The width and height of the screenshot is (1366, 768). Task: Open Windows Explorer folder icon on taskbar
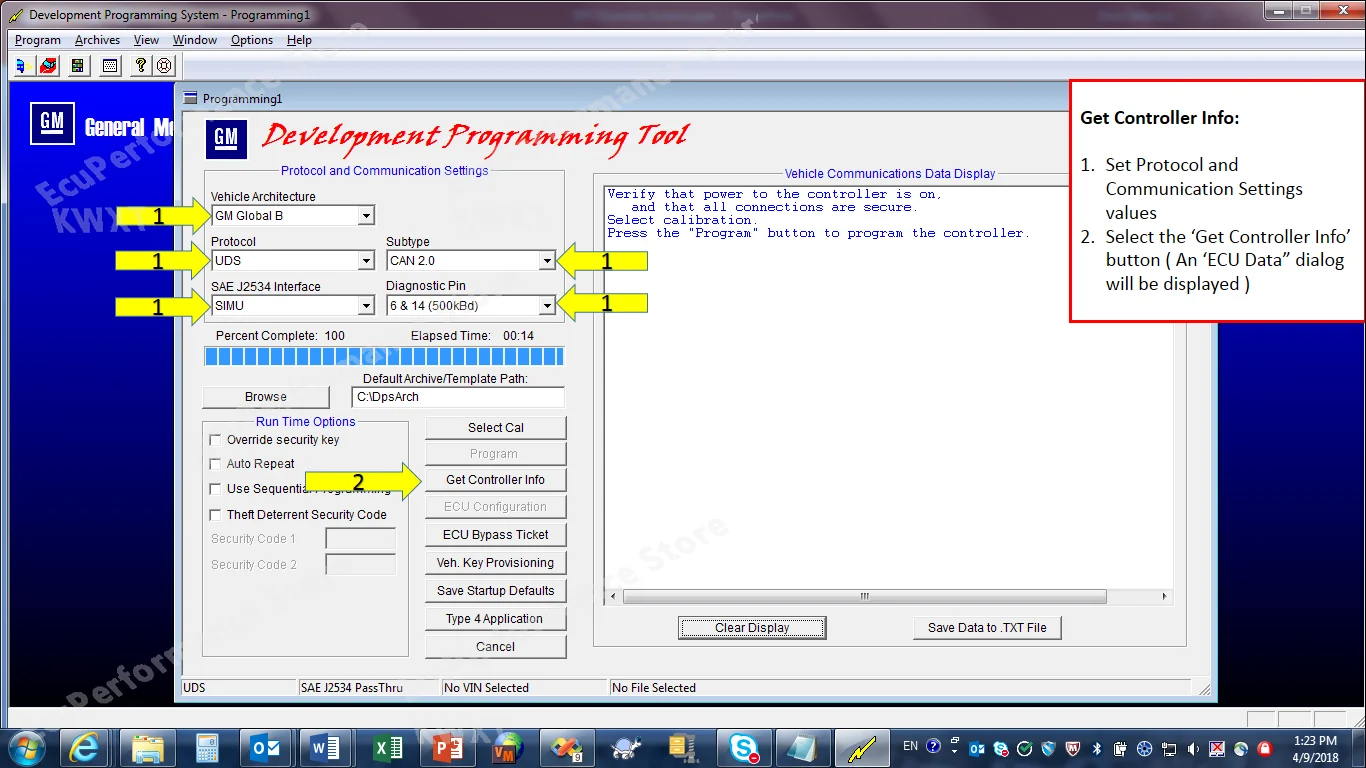click(148, 748)
